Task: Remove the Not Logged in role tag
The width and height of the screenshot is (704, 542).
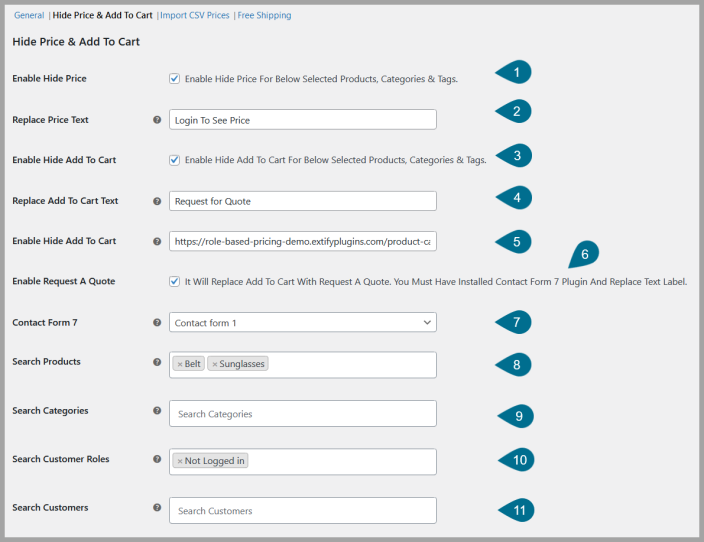Action: click(x=180, y=461)
